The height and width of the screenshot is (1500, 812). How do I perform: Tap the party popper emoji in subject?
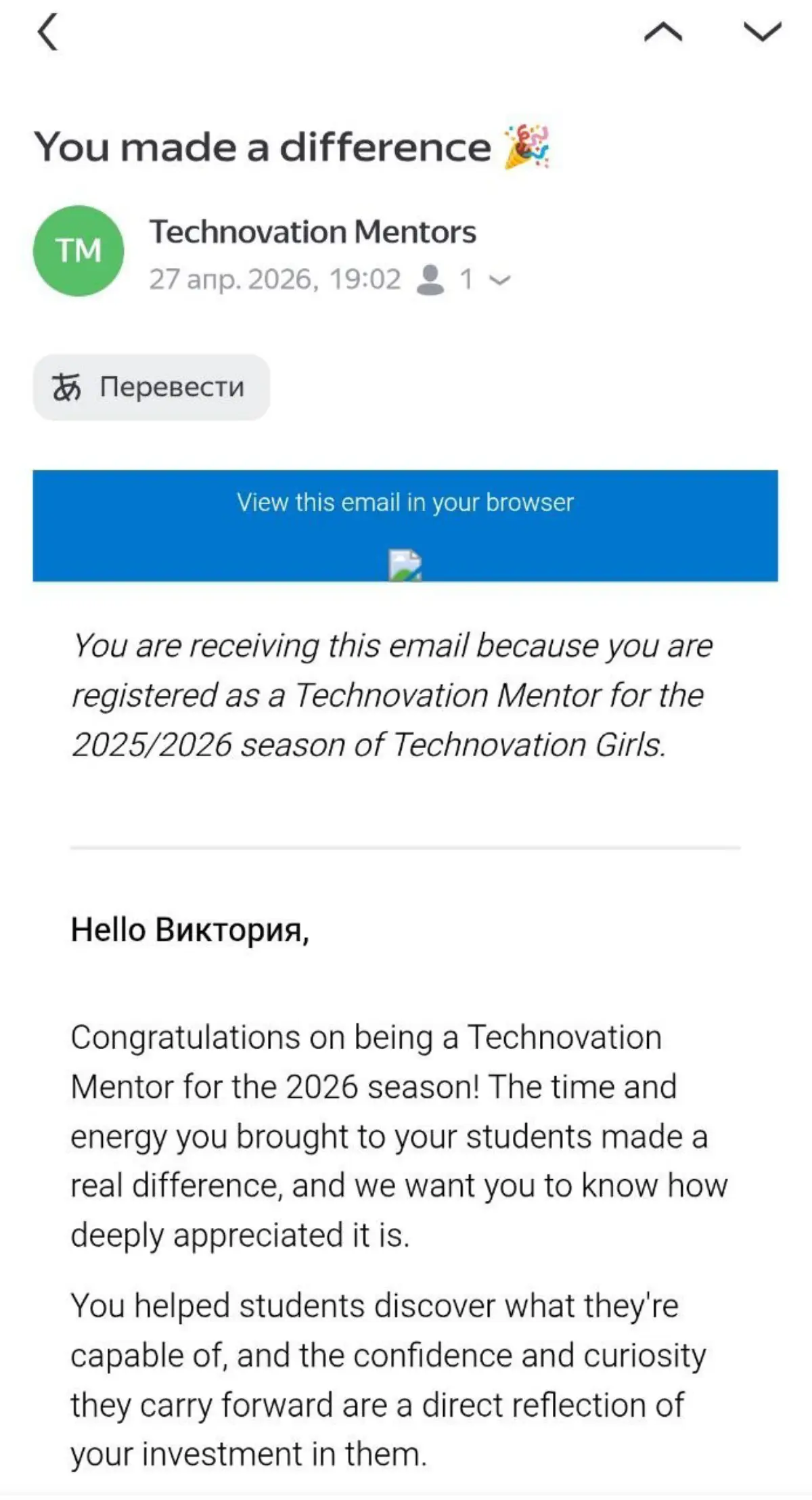[x=527, y=146]
